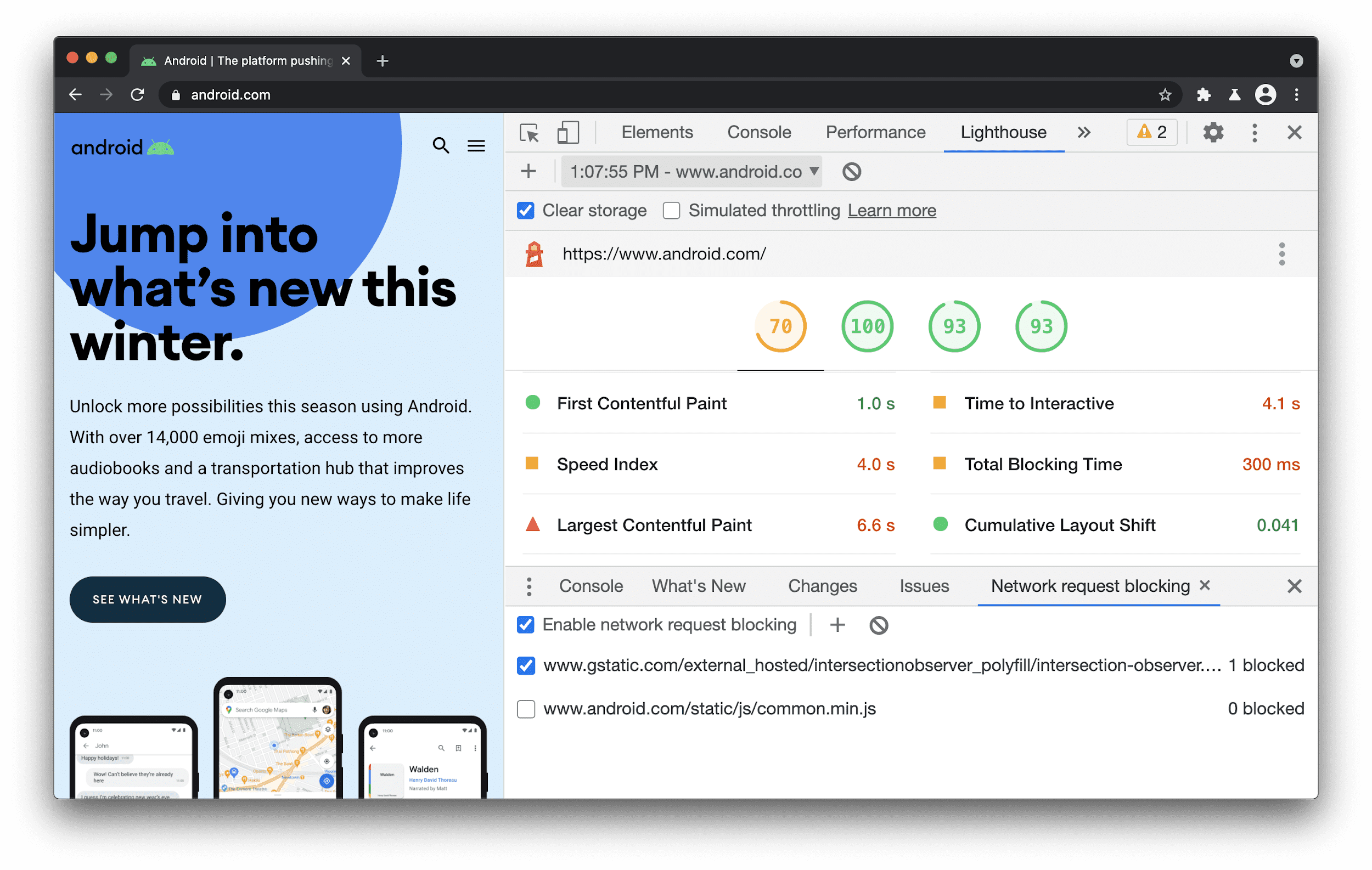
Task: Click the Largest Contentful Paint score 6.6s
Action: [877, 525]
